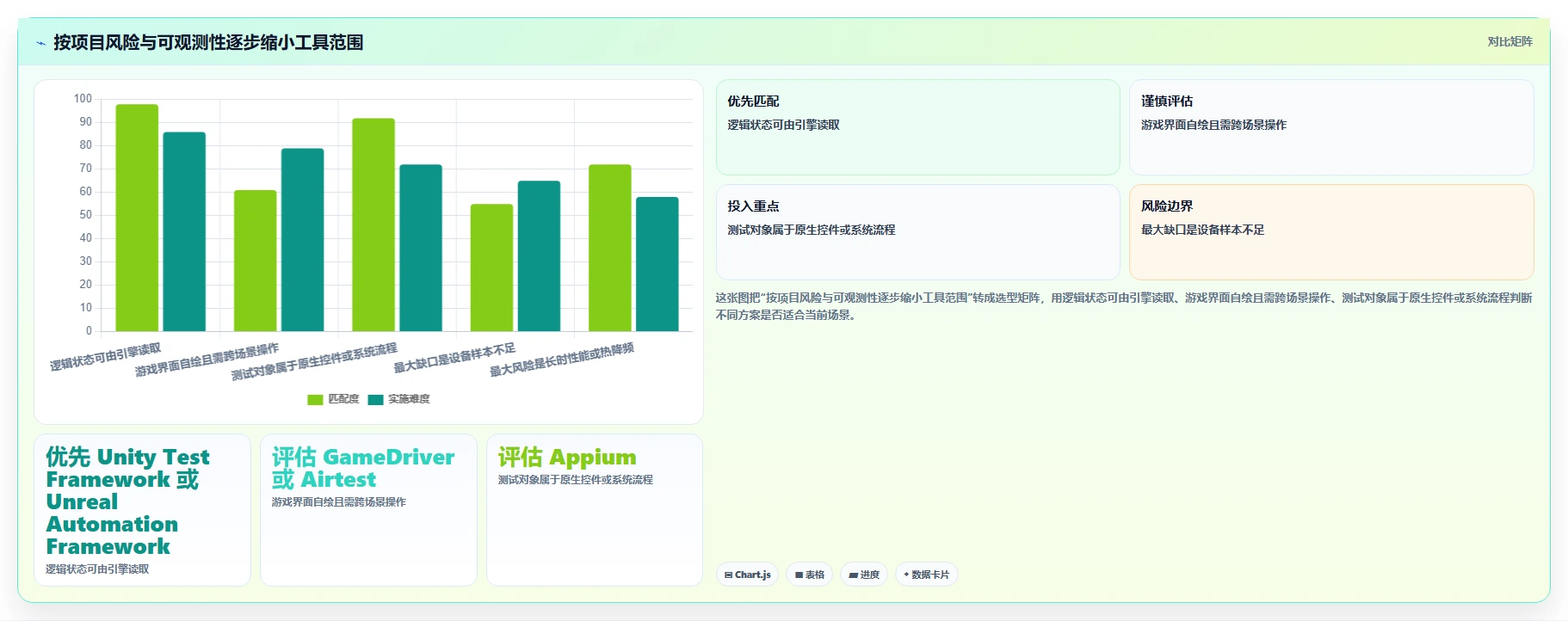Click the Chart.js tag chip
Viewport: 1568px width, 621px height.
pyautogui.click(x=748, y=575)
